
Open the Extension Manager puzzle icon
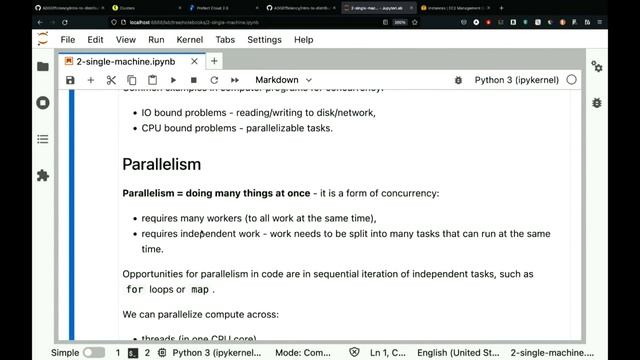tap(43, 176)
